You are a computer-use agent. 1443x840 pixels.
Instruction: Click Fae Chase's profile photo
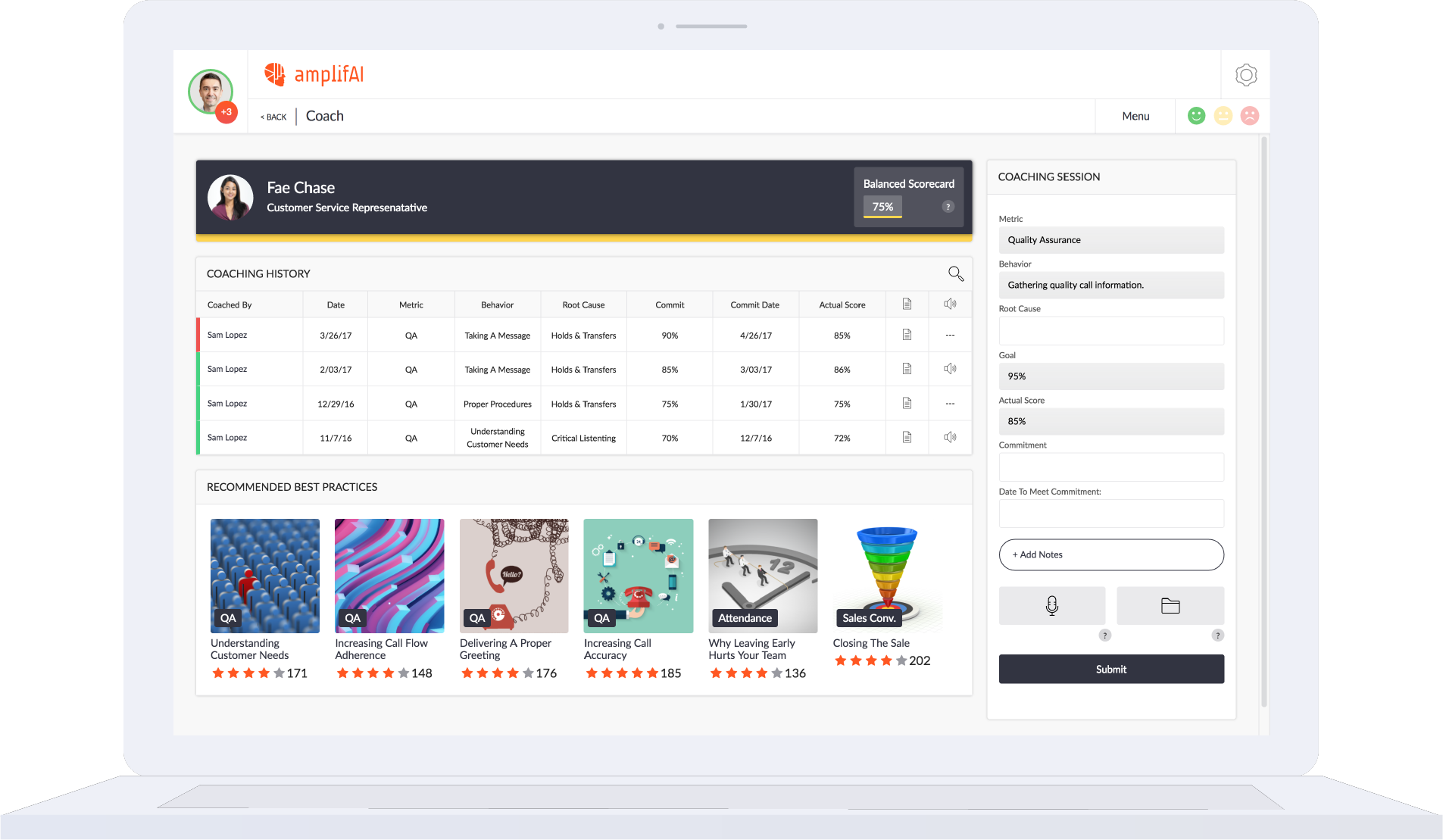pyautogui.click(x=230, y=198)
